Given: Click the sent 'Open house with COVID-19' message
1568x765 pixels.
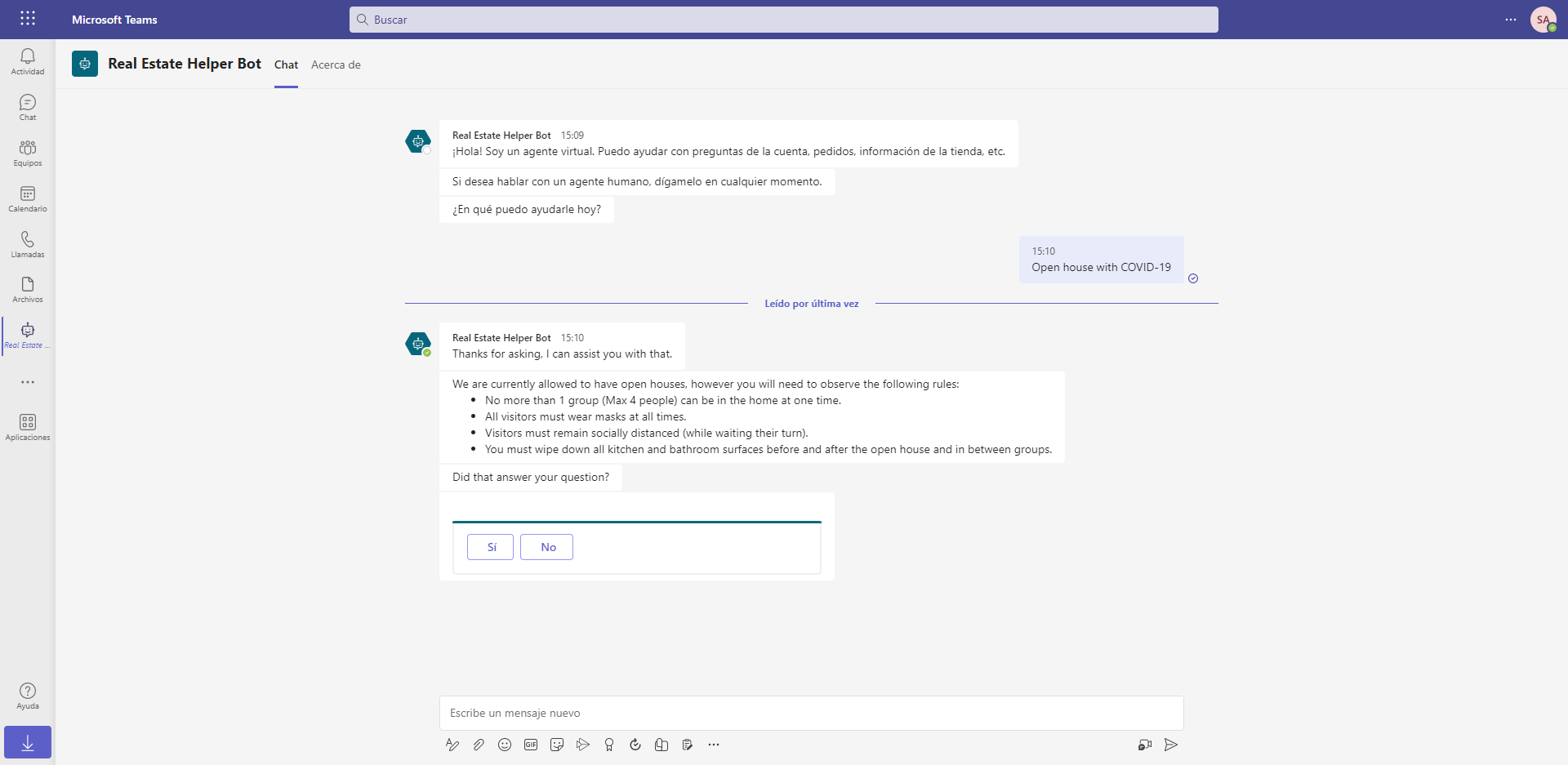Looking at the screenshot, I should pos(1102,260).
